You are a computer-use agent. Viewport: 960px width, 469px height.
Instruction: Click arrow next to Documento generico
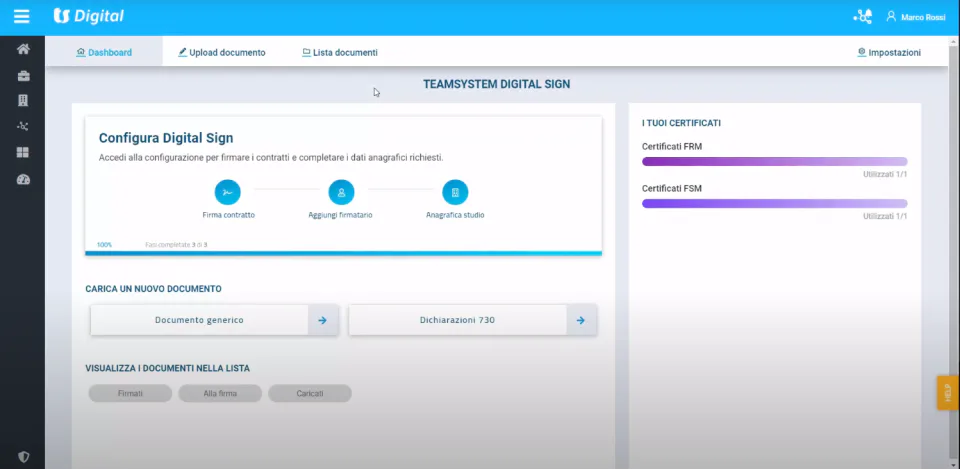click(x=323, y=320)
